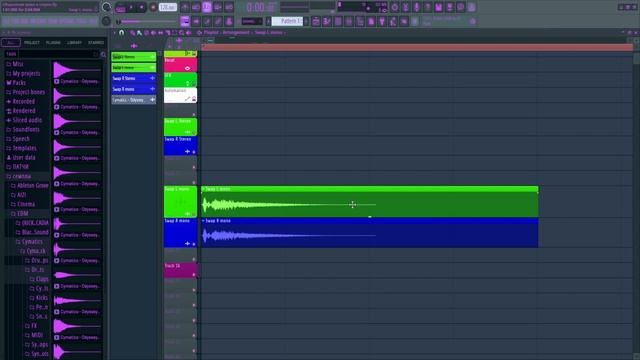
Task: Select the Delete tool in playlist
Action: coord(147,33)
